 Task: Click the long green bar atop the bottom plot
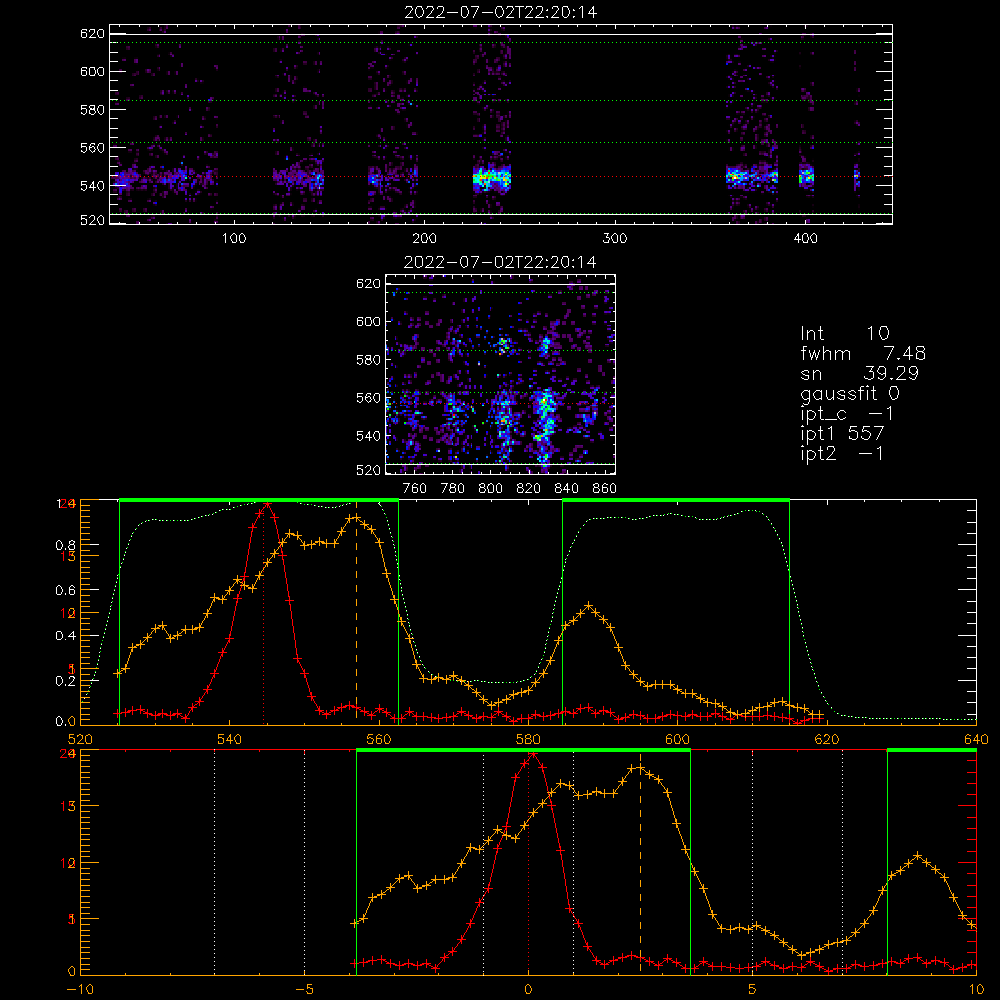tap(523, 750)
